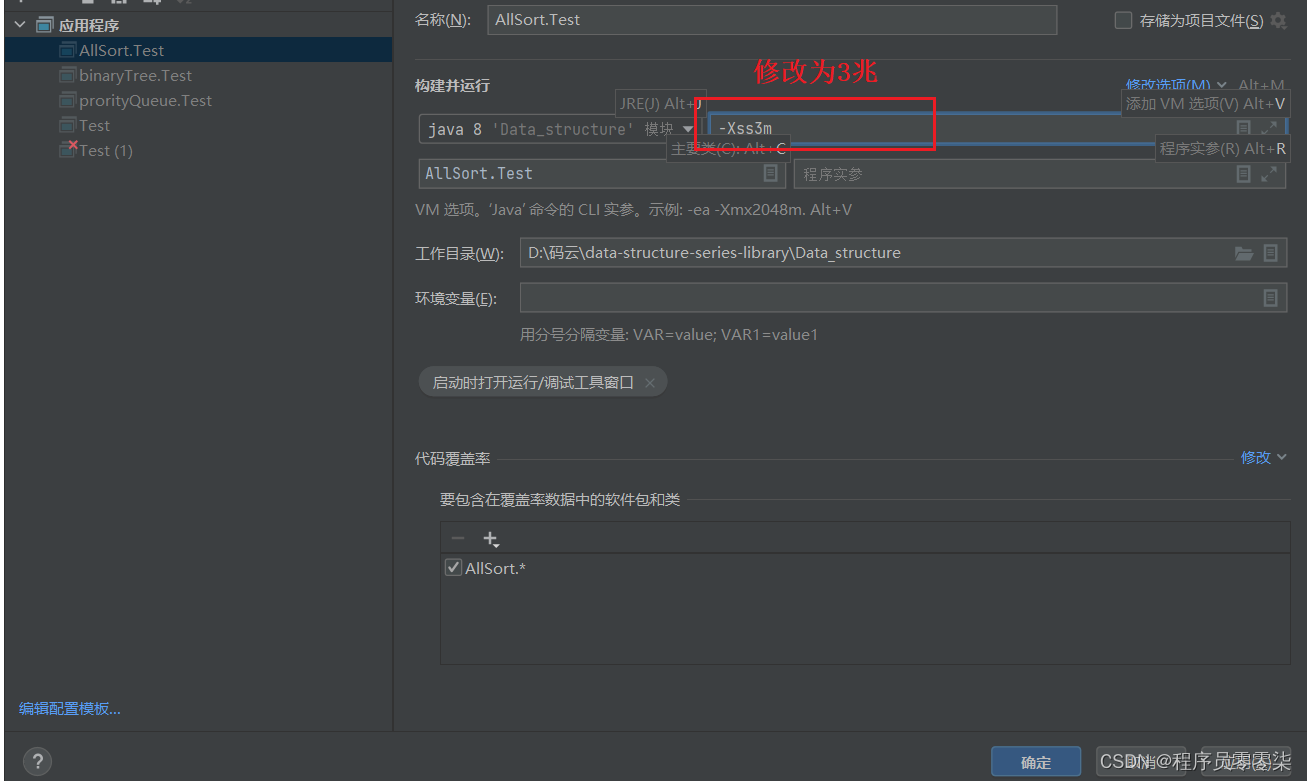The height and width of the screenshot is (781, 1307).
Task: Add coverage class with plus icon
Action: pos(491,539)
